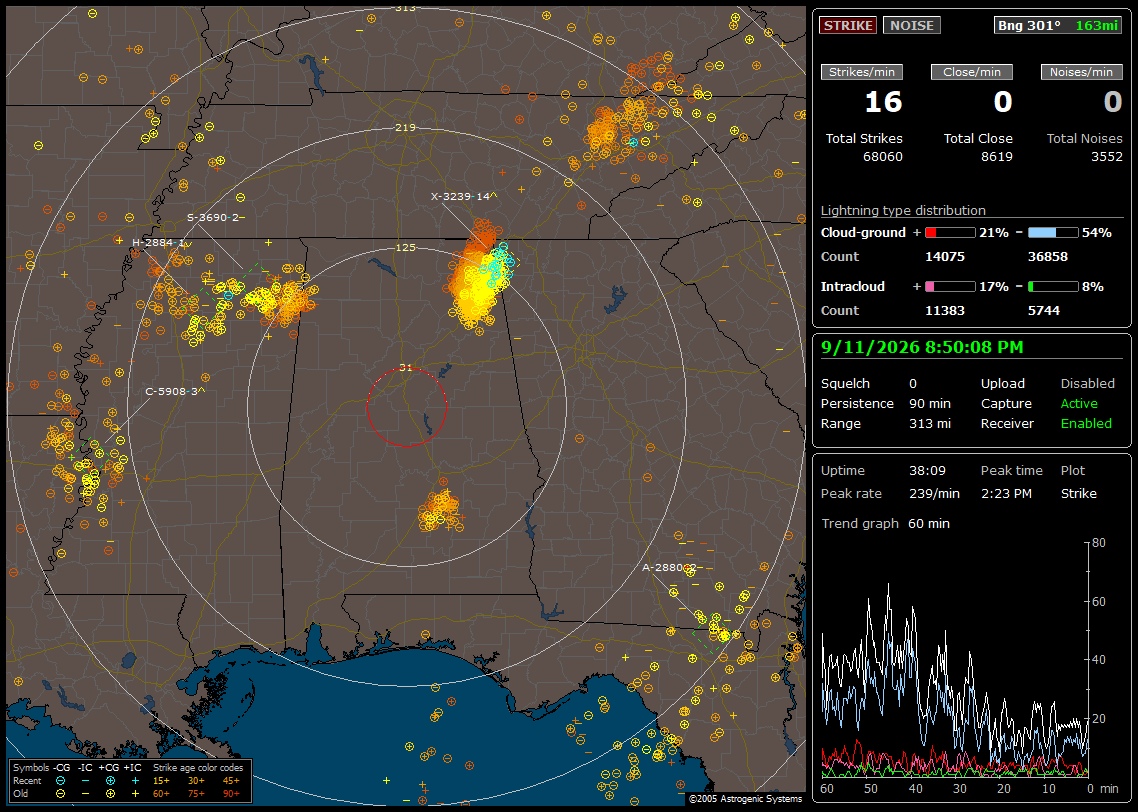Click the green date and time display
Viewport: 1138px width, 812px height.
point(922,347)
